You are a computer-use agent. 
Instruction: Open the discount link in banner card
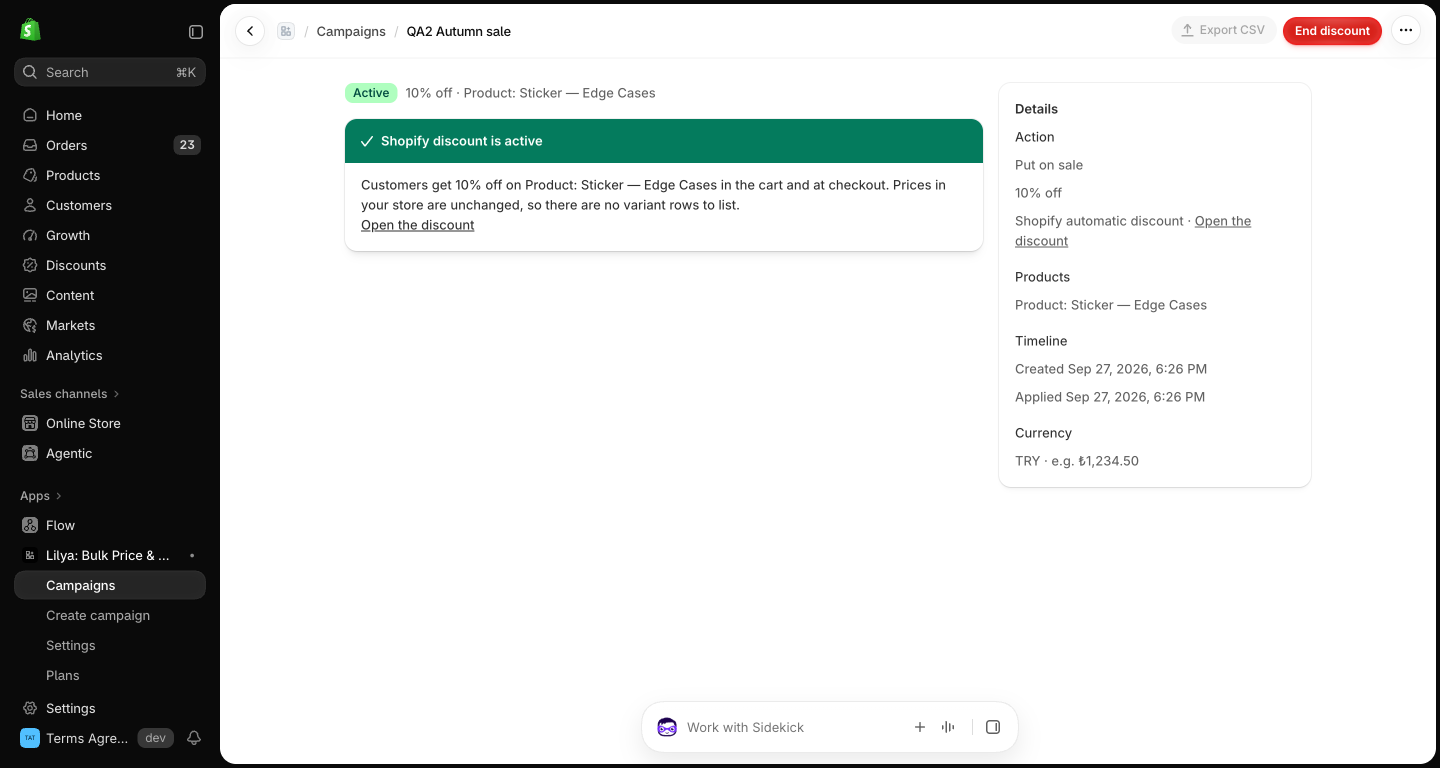pyautogui.click(x=418, y=225)
